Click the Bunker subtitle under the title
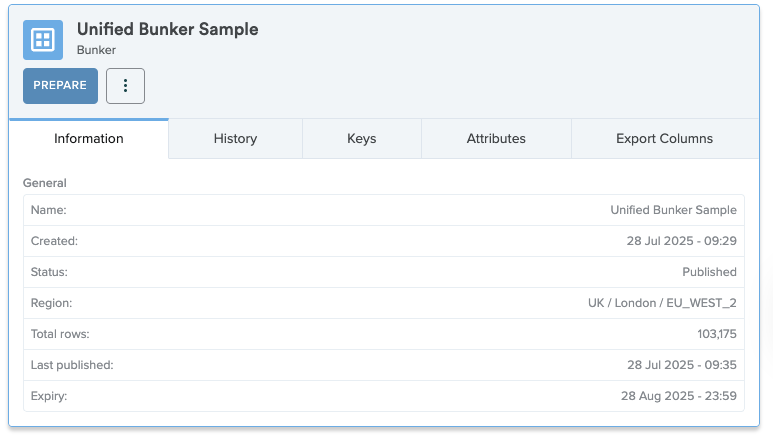Image resolution: width=773 pixels, height=445 pixels. click(97, 50)
